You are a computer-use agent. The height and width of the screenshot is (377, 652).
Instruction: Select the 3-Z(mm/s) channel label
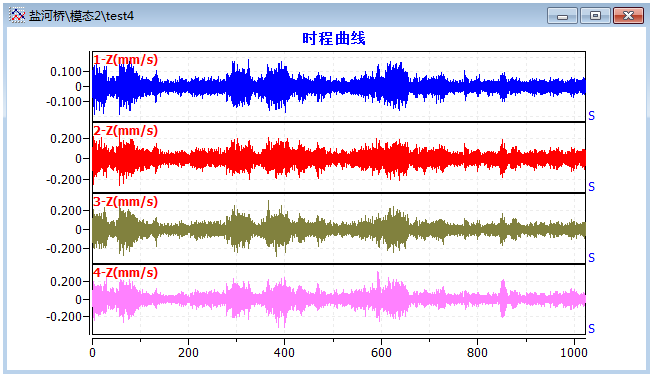(126, 202)
